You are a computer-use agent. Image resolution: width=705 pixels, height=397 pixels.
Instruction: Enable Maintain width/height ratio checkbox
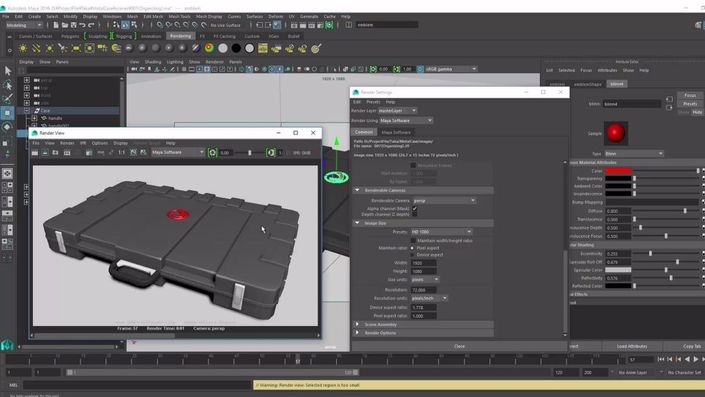(414, 241)
